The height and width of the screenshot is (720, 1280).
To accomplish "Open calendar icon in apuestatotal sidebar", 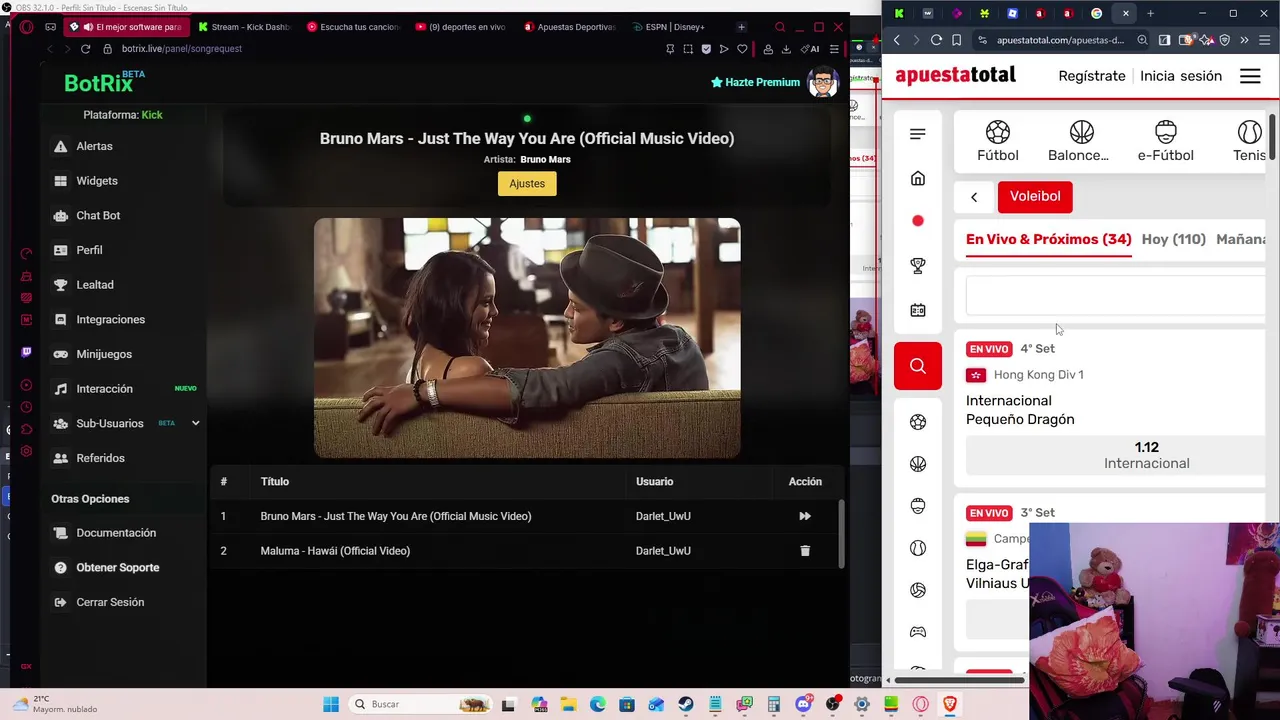I will click(918, 310).
